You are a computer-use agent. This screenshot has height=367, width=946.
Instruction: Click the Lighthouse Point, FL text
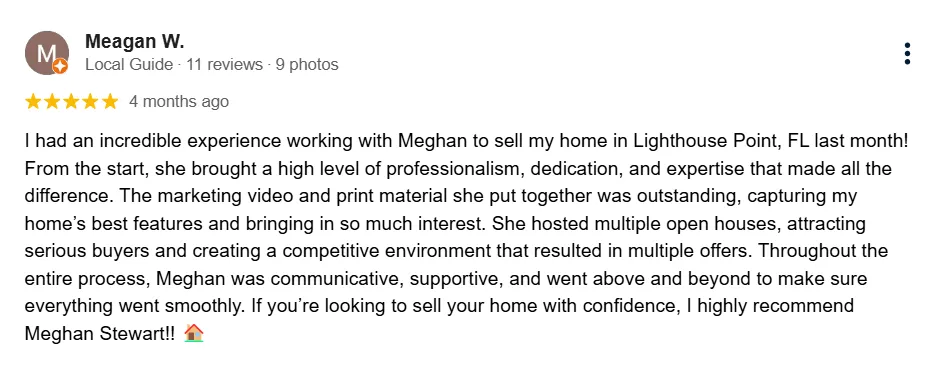point(722,141)
